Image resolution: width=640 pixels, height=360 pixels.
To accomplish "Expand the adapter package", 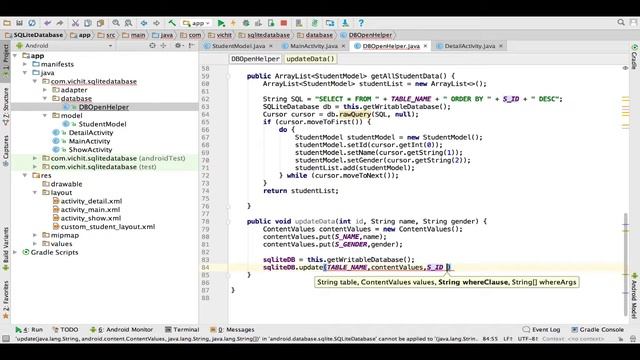I will pyautogui.click(x=45, y=90).
